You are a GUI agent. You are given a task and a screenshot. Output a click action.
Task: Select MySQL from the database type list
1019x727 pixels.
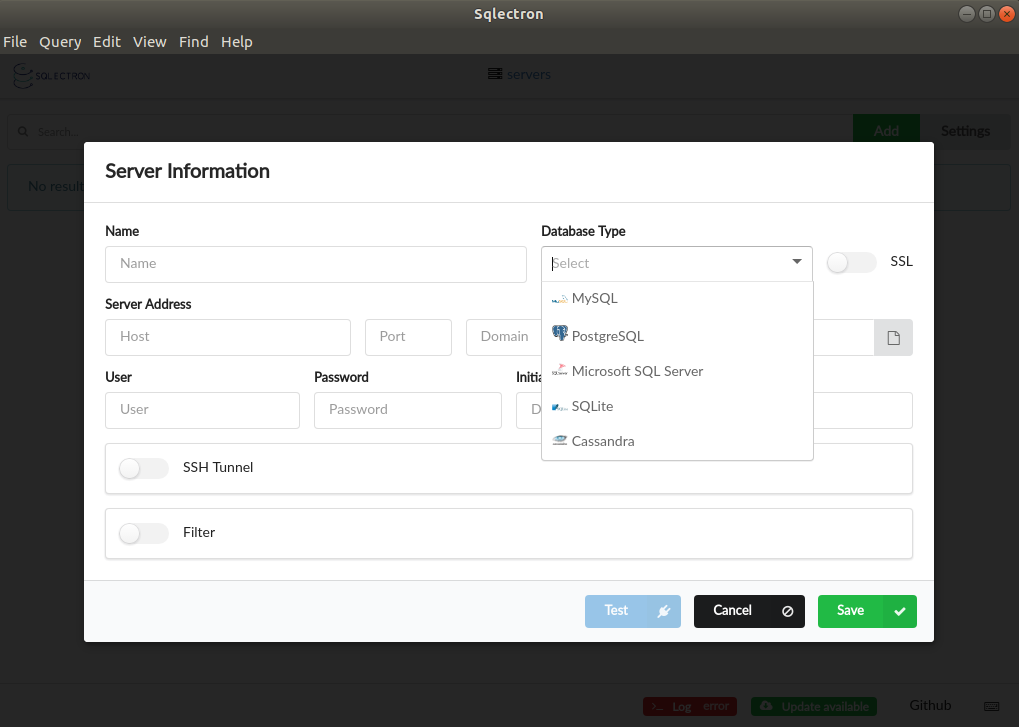point(677,299)
